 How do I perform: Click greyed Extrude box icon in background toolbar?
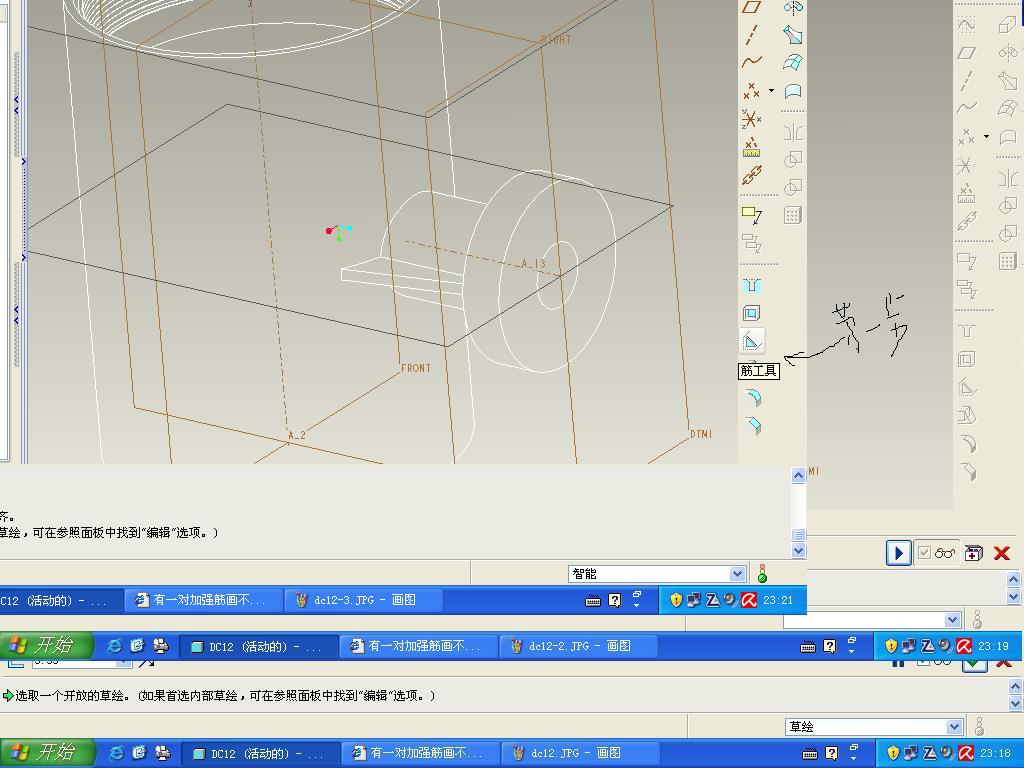(1008, 24)
